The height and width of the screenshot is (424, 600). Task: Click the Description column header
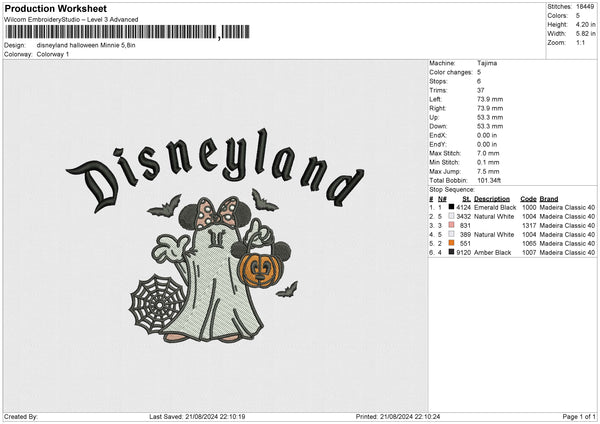[492, 198]
